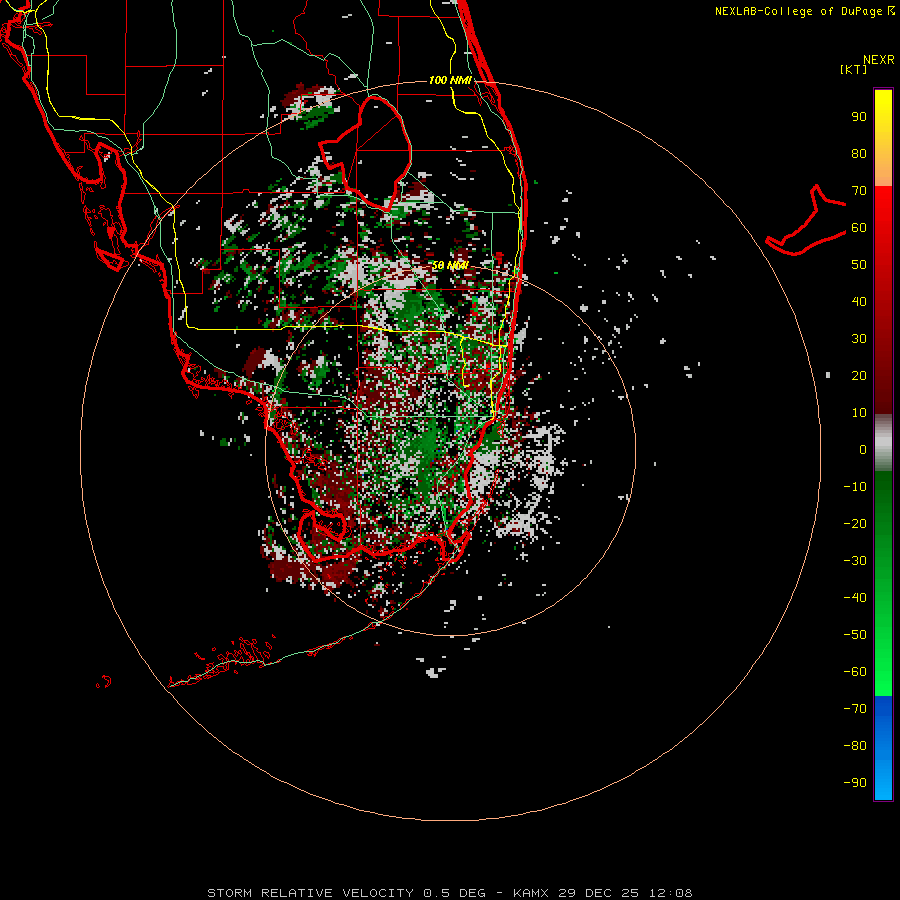Image resolution: width=900 pixels, height=900 pixels.
Task: Click the positive 10 value on the velocity scale
Action: pyautogui.click(x=859, y=413)
